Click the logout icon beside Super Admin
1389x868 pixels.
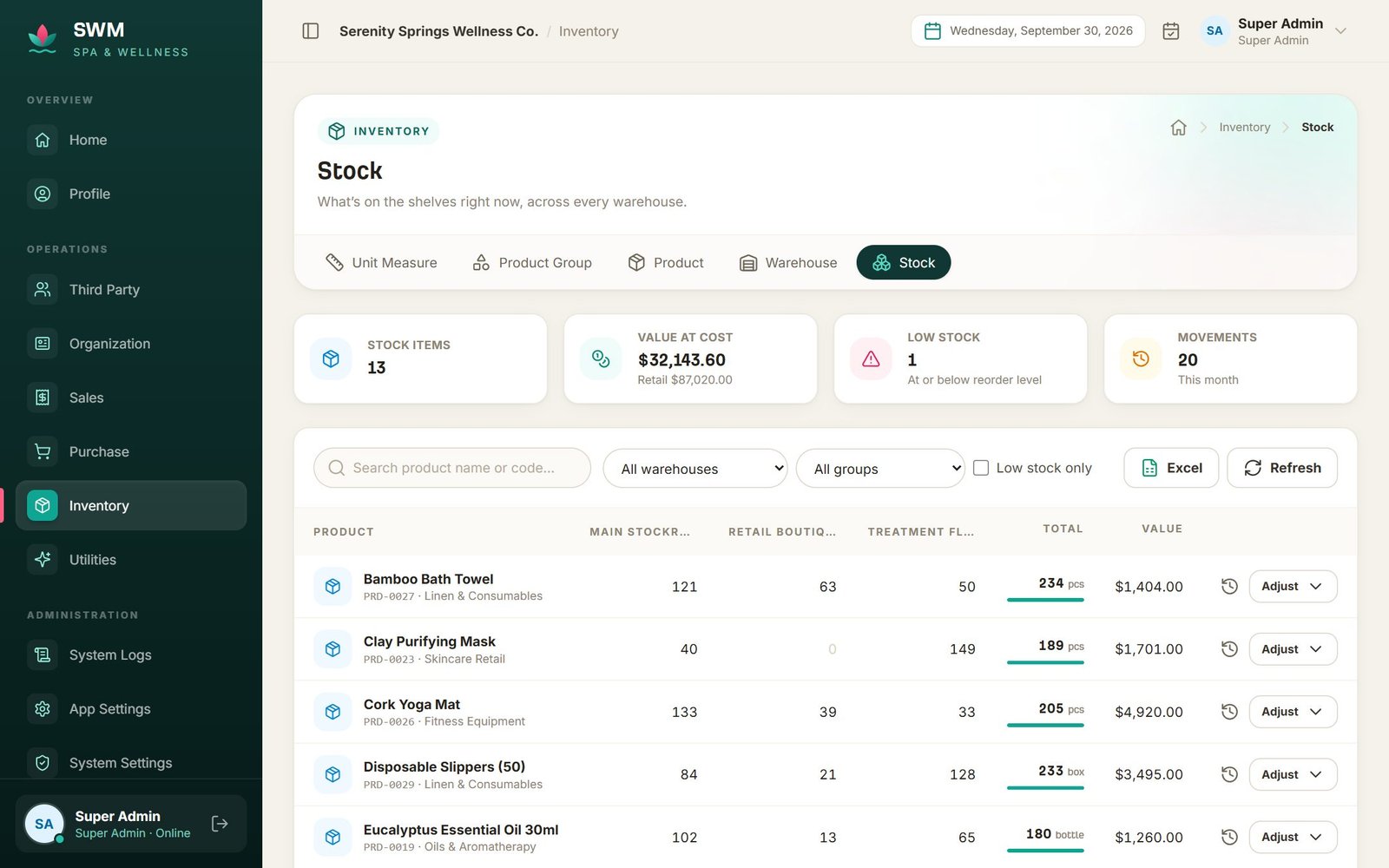click(220, 824)
